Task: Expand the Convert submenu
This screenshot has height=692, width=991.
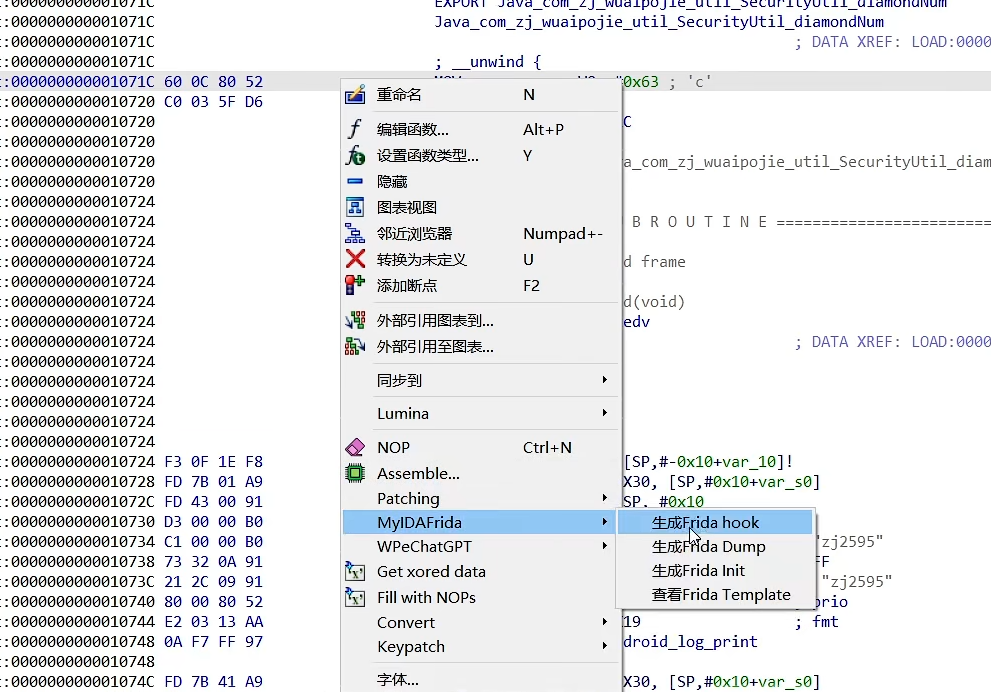Action: tap(480, 622)
